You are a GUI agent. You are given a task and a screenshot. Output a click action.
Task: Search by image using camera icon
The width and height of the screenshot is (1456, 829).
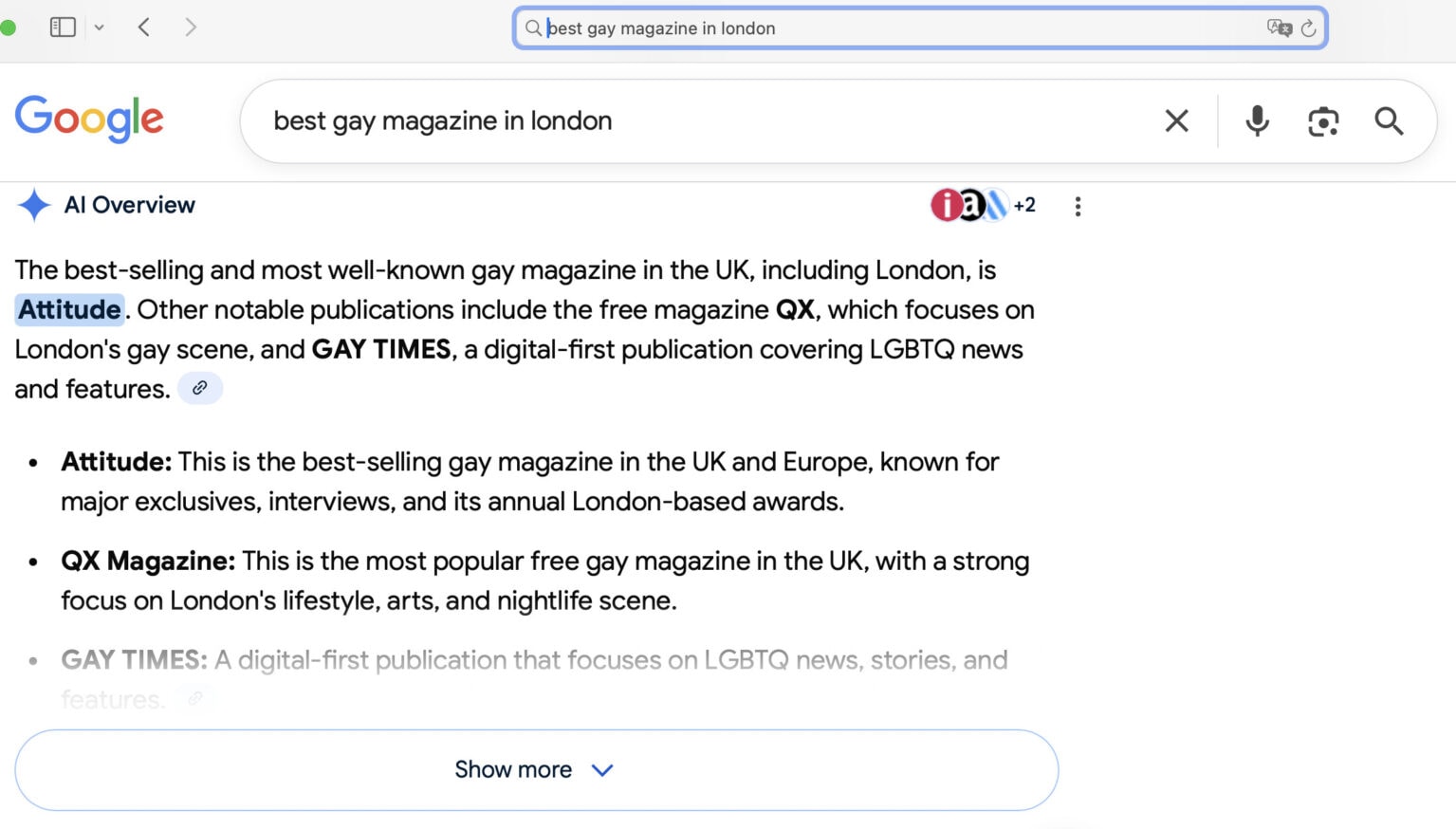(x=1323, y=121)
